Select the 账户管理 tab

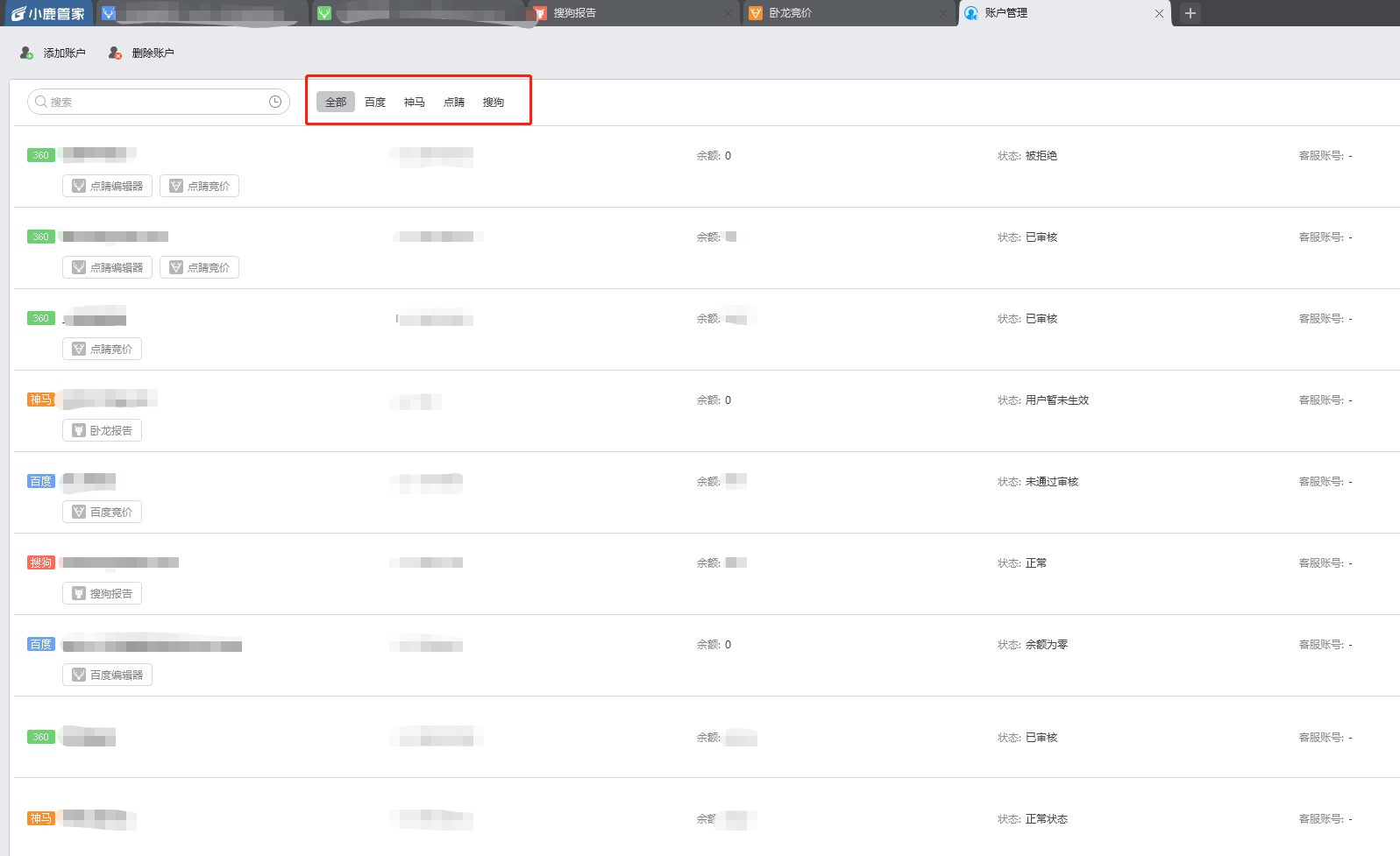1064,13
